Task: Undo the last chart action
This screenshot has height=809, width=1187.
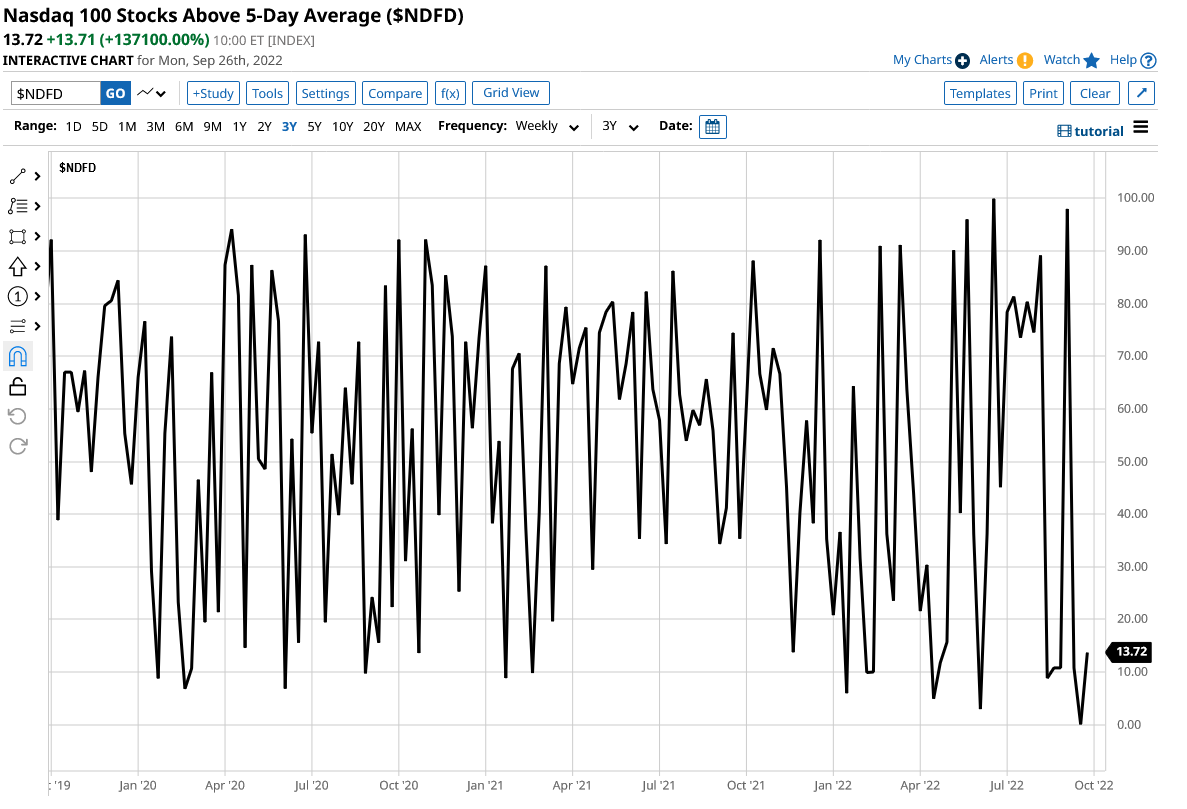Action: click(17, 416)
